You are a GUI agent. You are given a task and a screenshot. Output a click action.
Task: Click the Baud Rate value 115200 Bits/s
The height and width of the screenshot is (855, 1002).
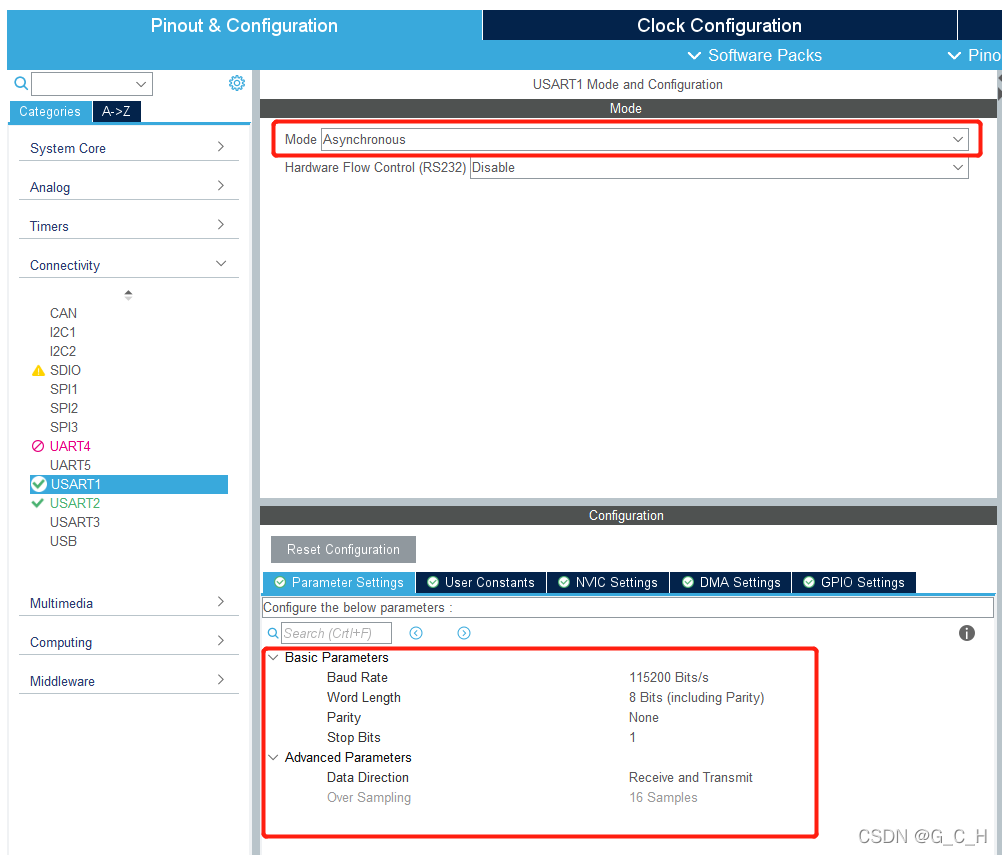[x=668, y=677]
